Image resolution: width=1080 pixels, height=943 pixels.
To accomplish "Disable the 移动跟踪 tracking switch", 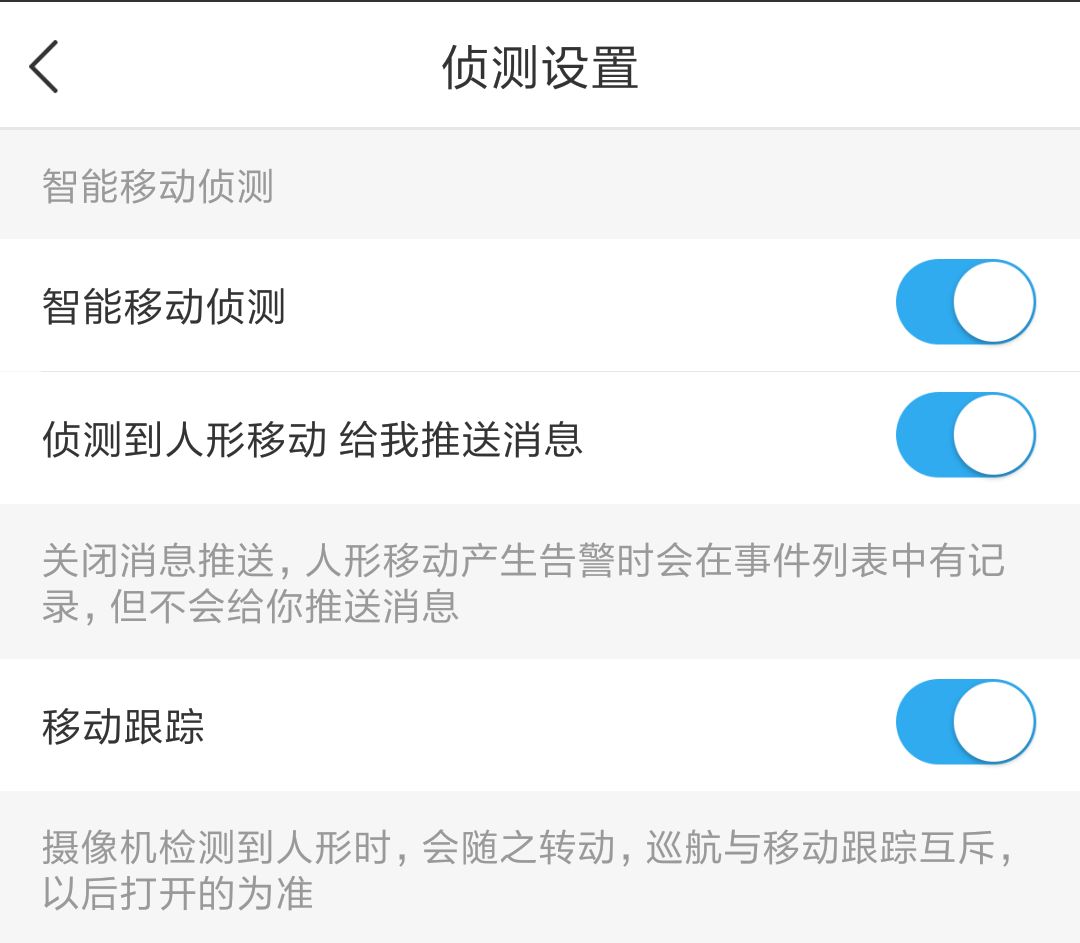I will point(965,722).
